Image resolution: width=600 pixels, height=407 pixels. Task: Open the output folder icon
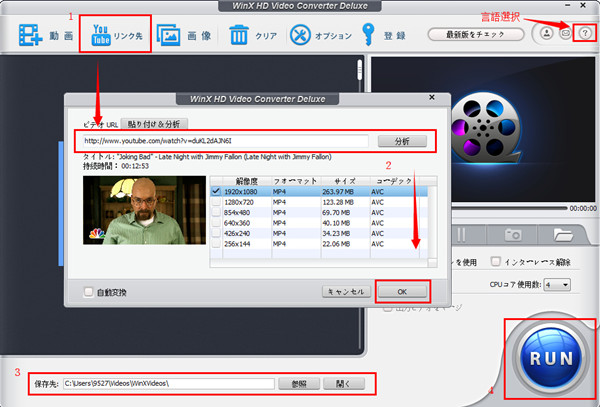pos(563,234)
